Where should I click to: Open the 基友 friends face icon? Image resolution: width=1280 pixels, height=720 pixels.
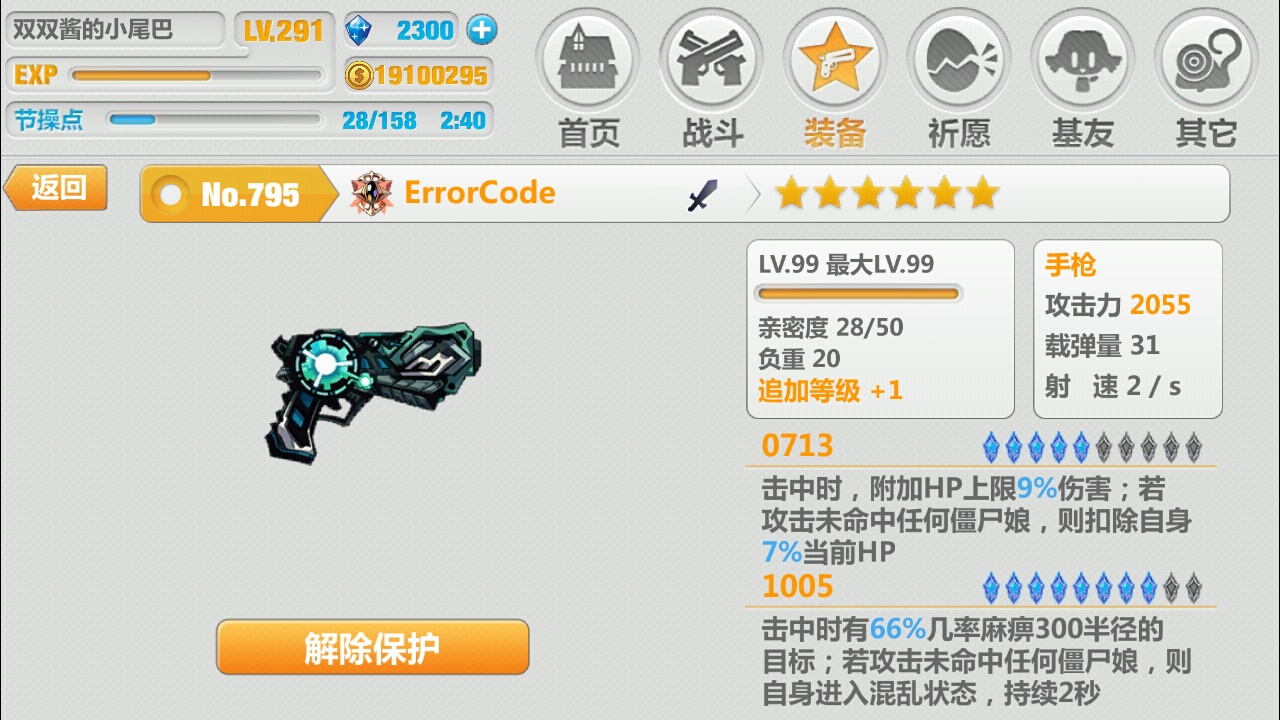click(1082, 60)
